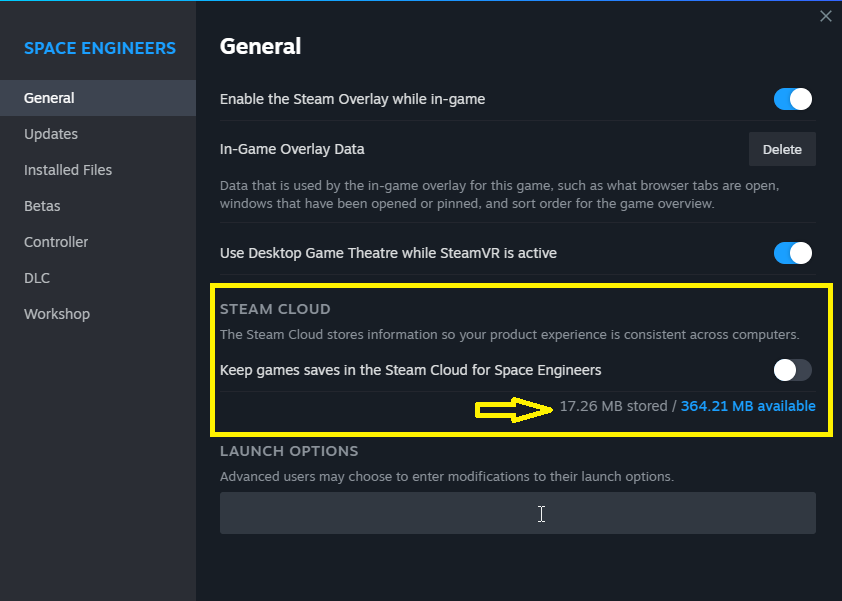Switch to the Updates tab

coord(51,134)
